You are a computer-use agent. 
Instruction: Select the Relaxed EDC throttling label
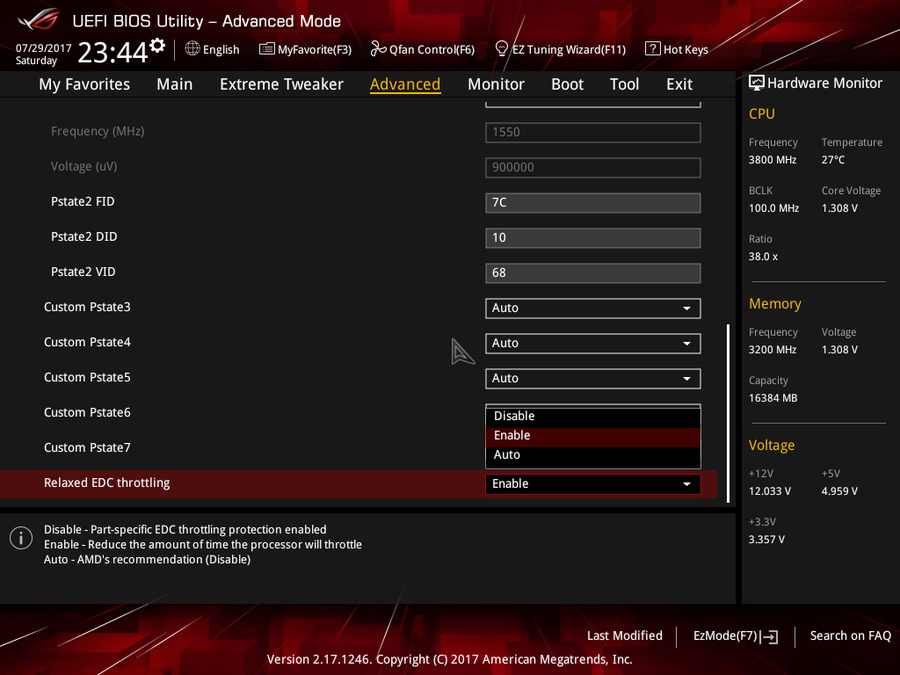[107, 483]
